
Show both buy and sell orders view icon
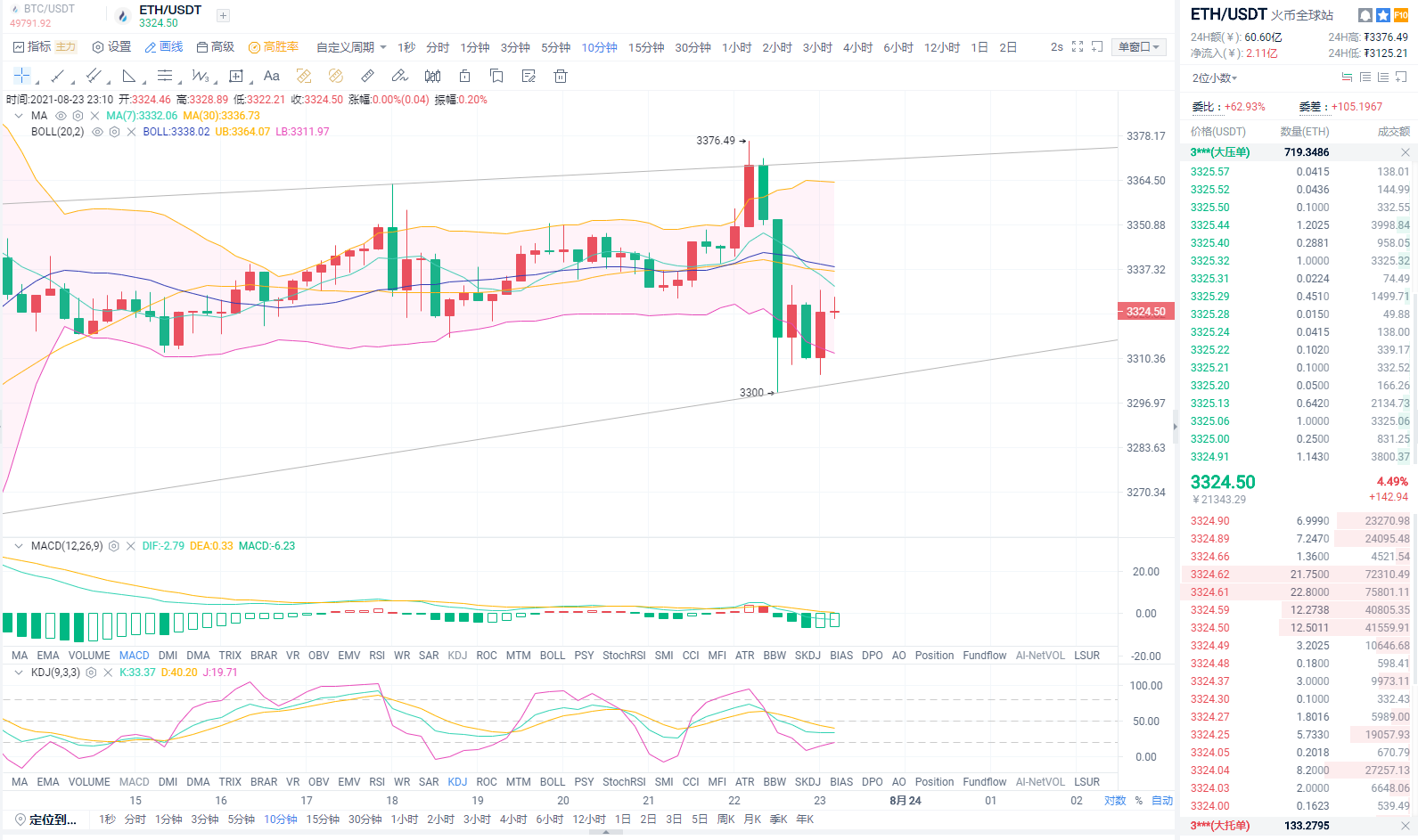pyautogui.click(x=1347, y=77)
